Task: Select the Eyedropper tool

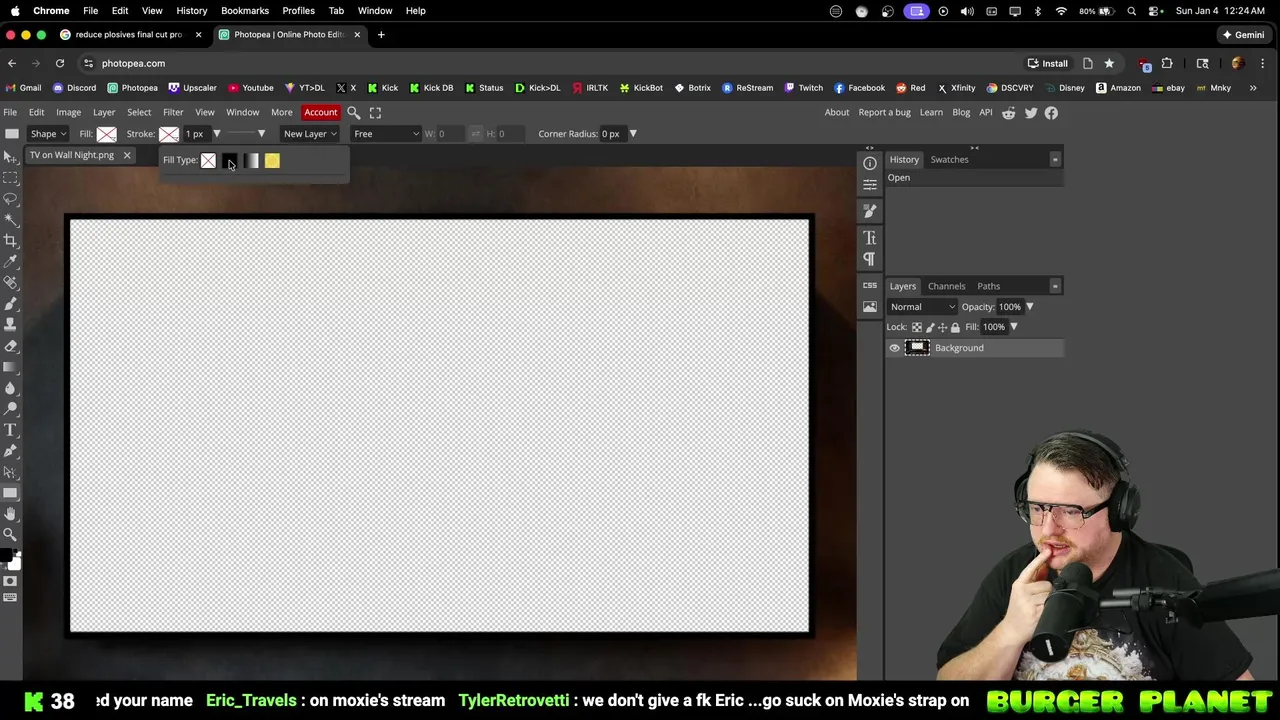Action: click(x=10, y=262)
